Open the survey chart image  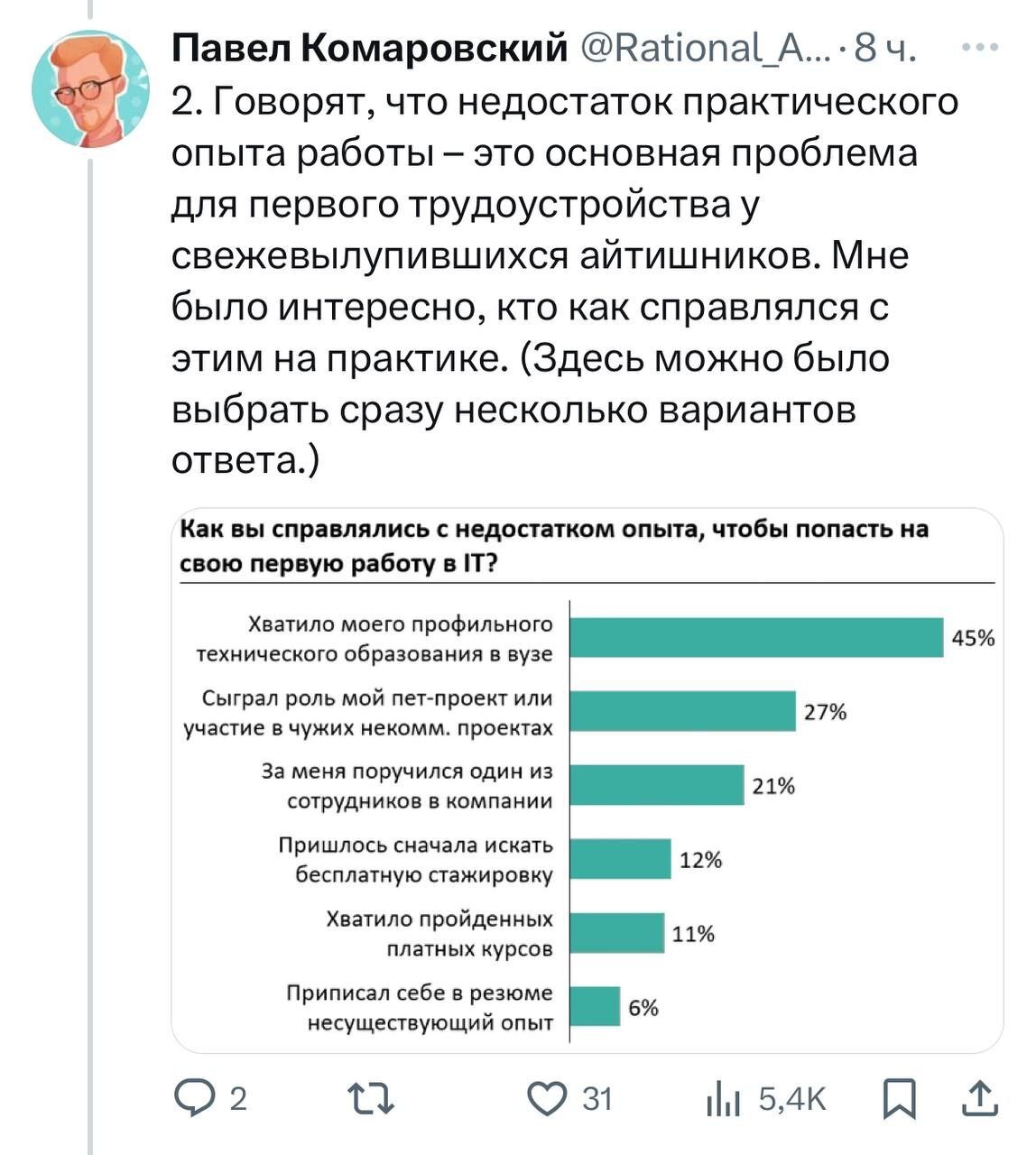click(587, 781)
